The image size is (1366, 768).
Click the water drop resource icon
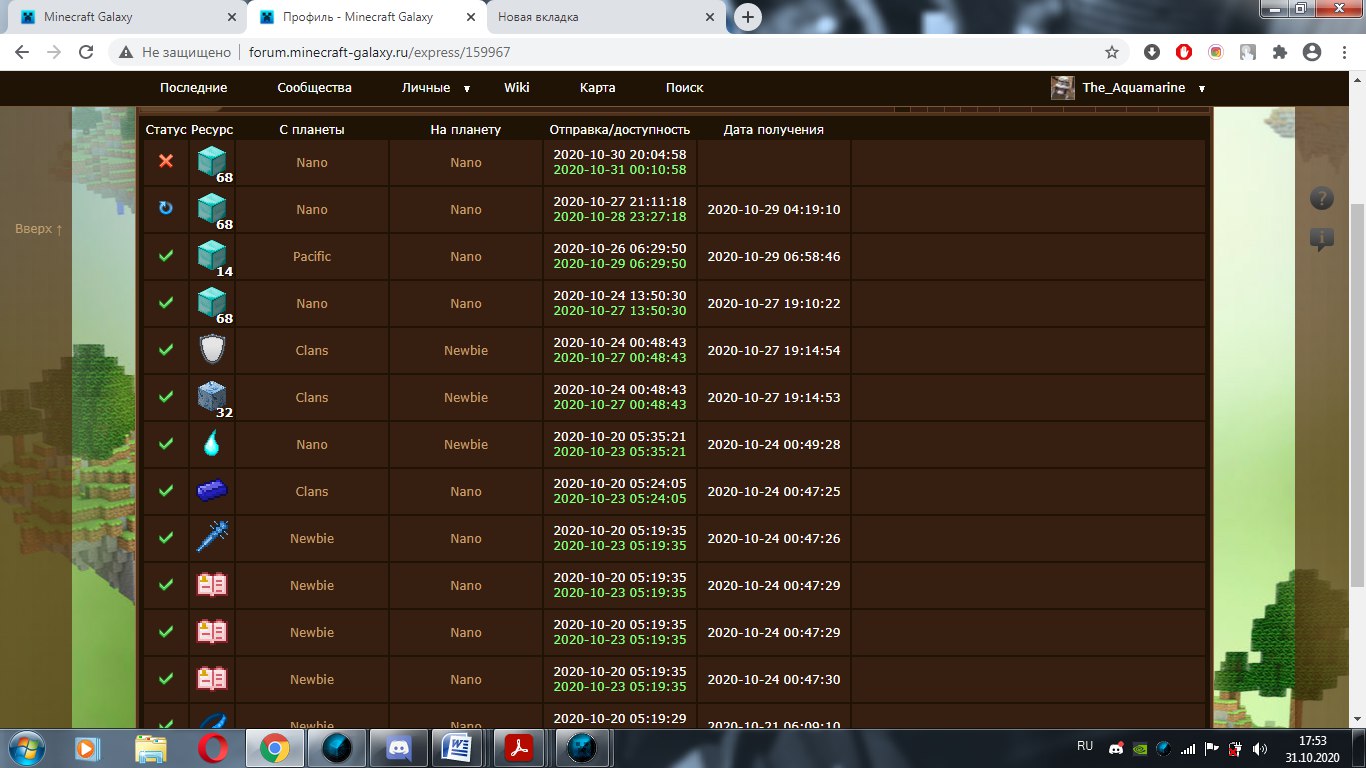(x=212, y=444)
